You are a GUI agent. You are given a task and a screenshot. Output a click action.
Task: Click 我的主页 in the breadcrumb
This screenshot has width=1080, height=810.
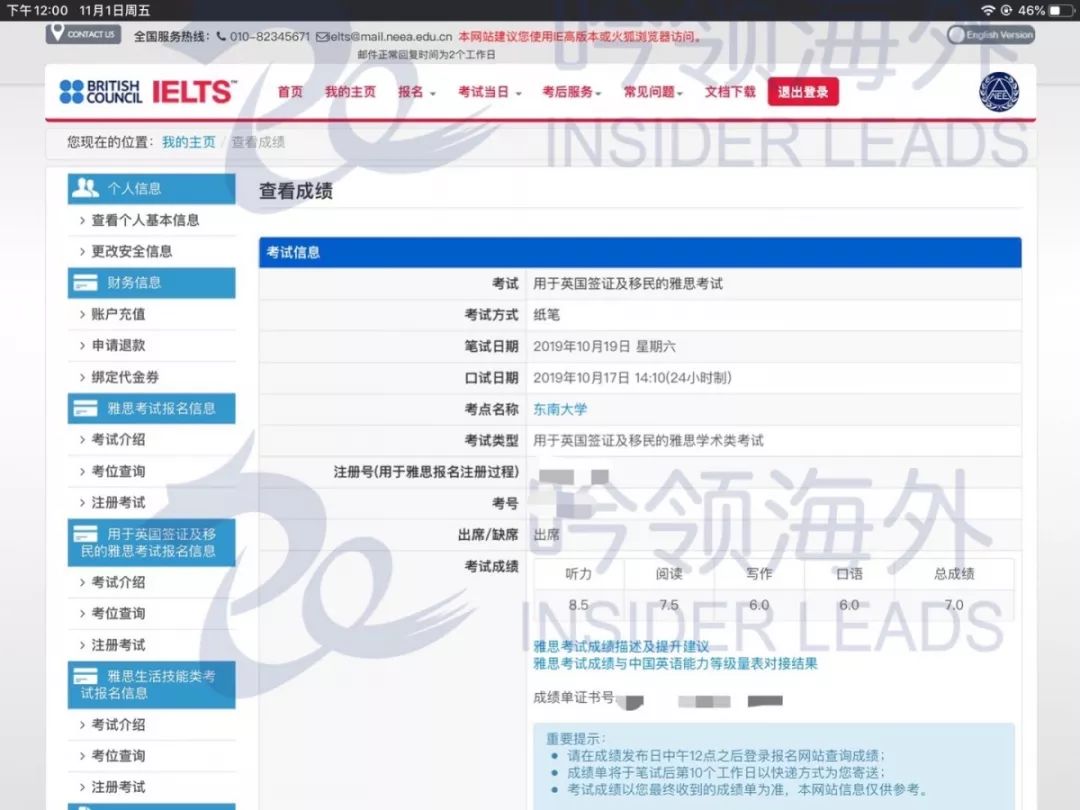(x=188, y=142)
